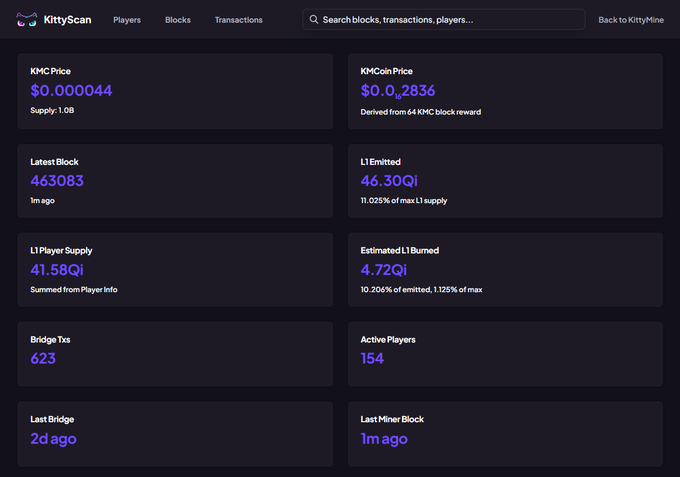Click the 'Supply: 1.0B' text
This screenshot has height=477, width=680.
tap(52, 111)
